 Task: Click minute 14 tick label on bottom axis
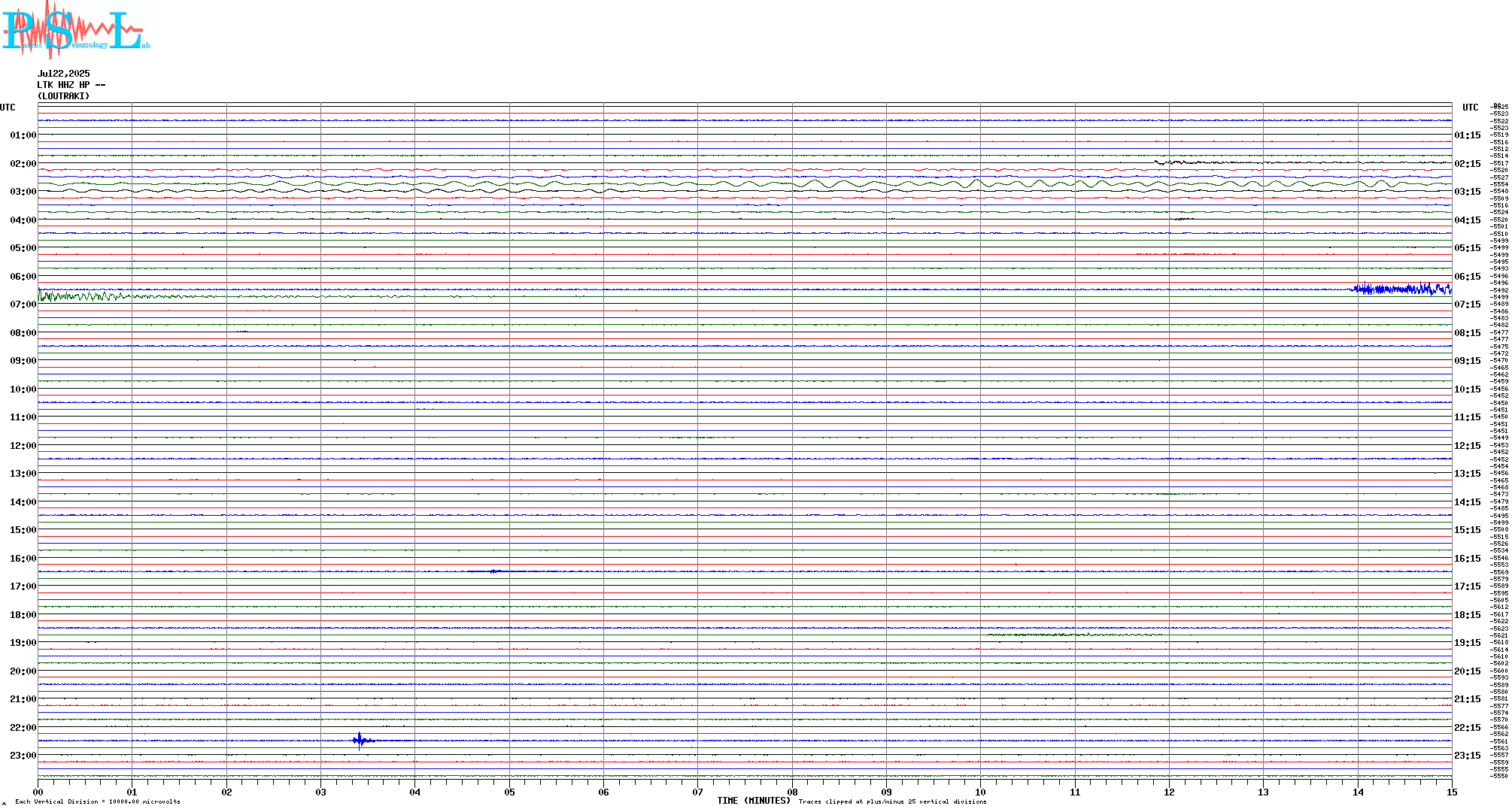coord(1358,792)
